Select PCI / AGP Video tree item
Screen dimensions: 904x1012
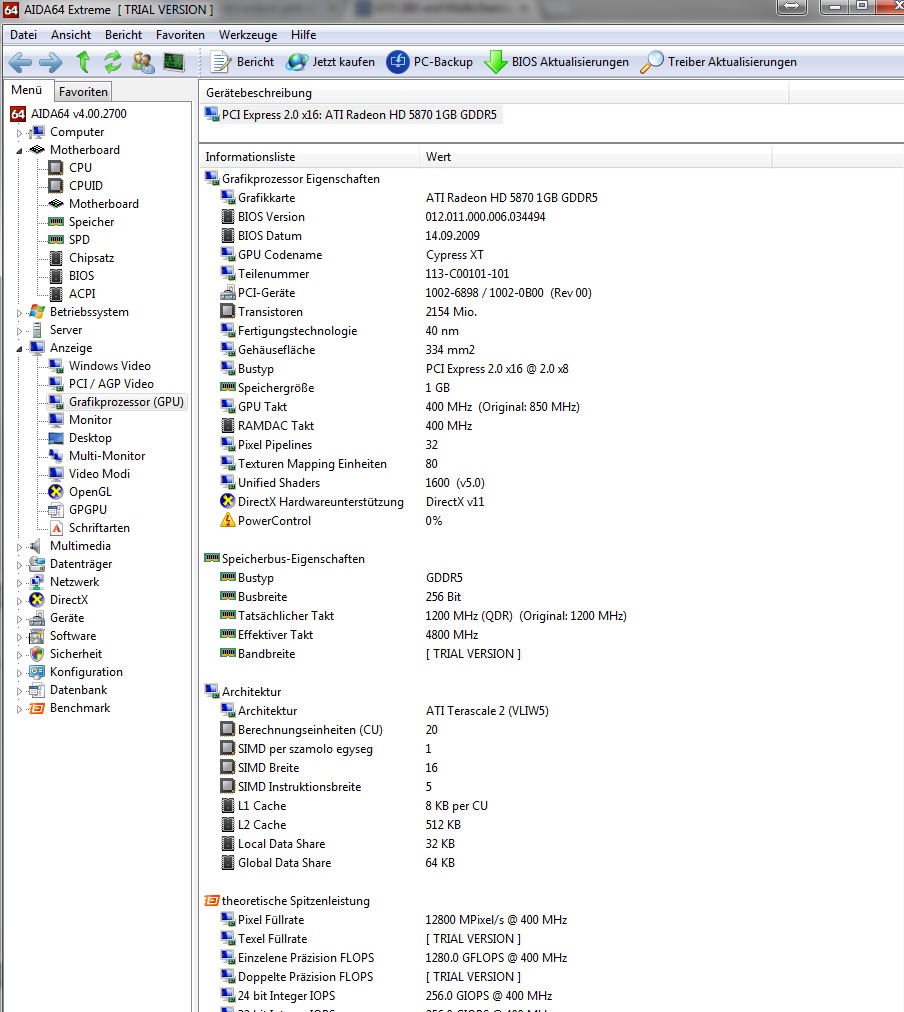tap(111, 384)
